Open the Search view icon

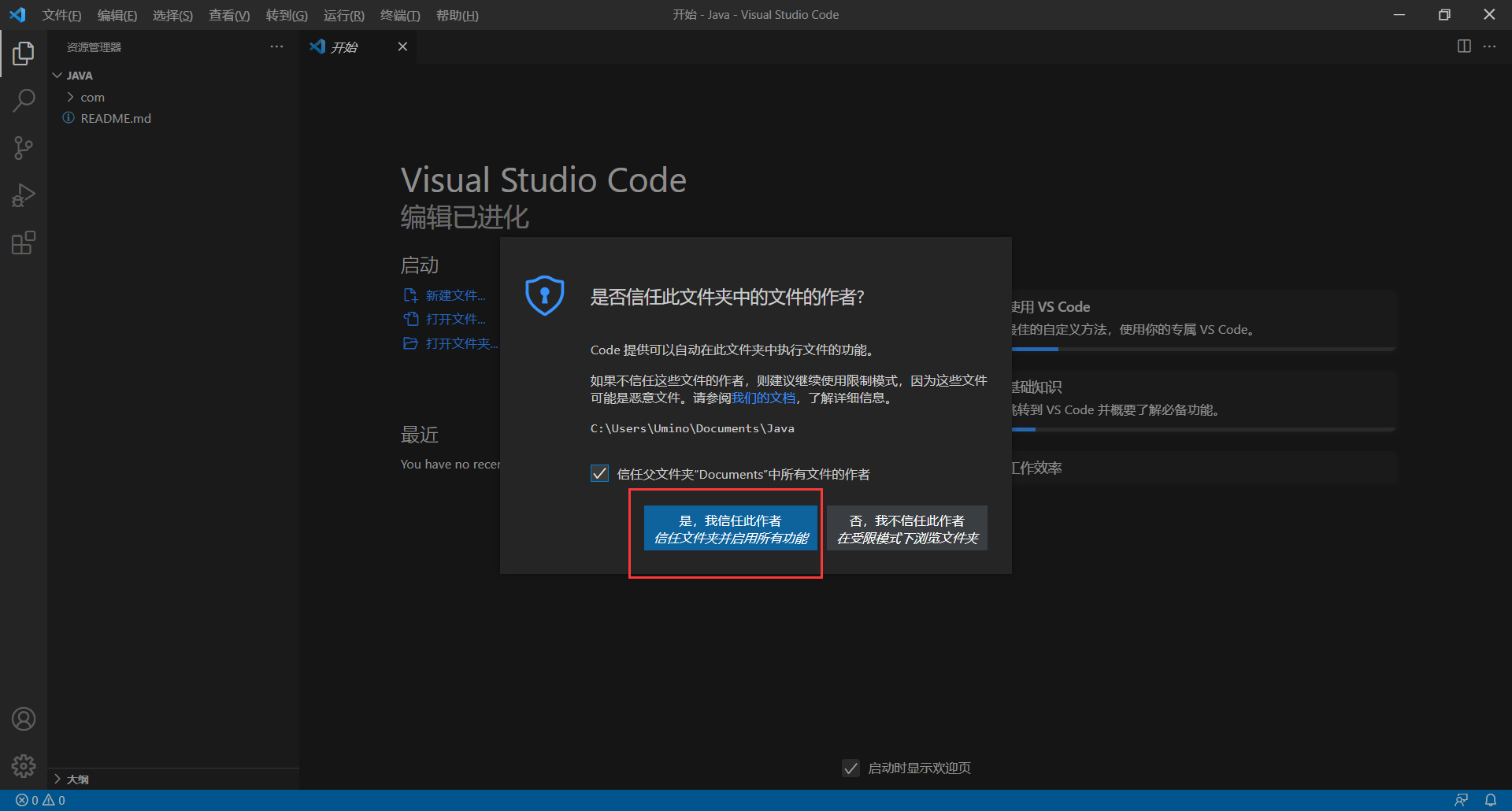point(24,101)
